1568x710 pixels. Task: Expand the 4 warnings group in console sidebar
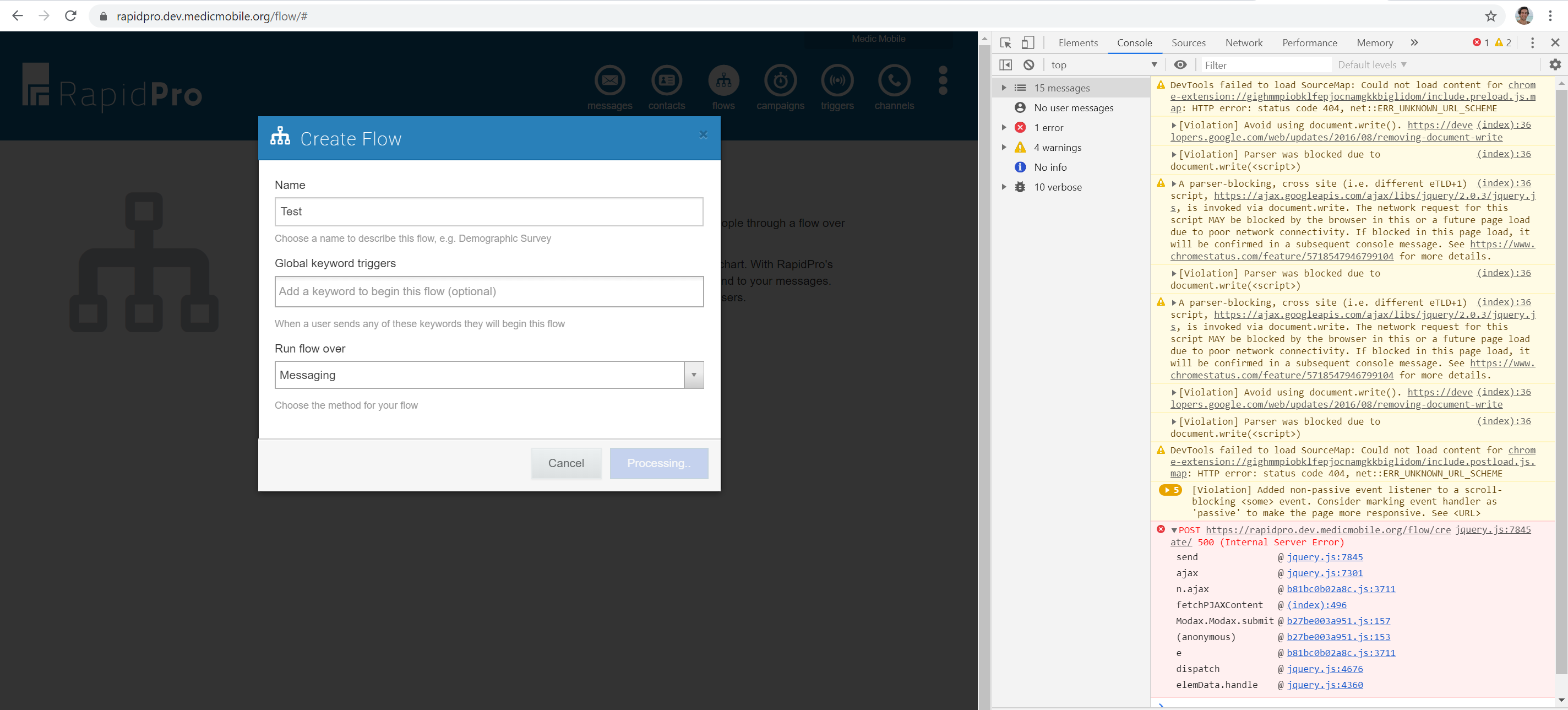pos(1004,147)
